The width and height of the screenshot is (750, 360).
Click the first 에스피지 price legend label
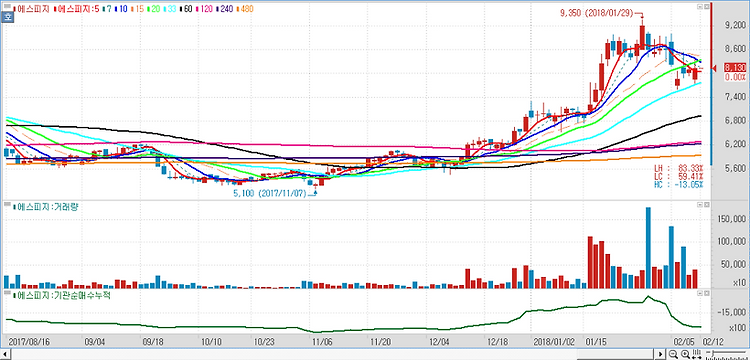pyautogui.click(x=32, y=9)
